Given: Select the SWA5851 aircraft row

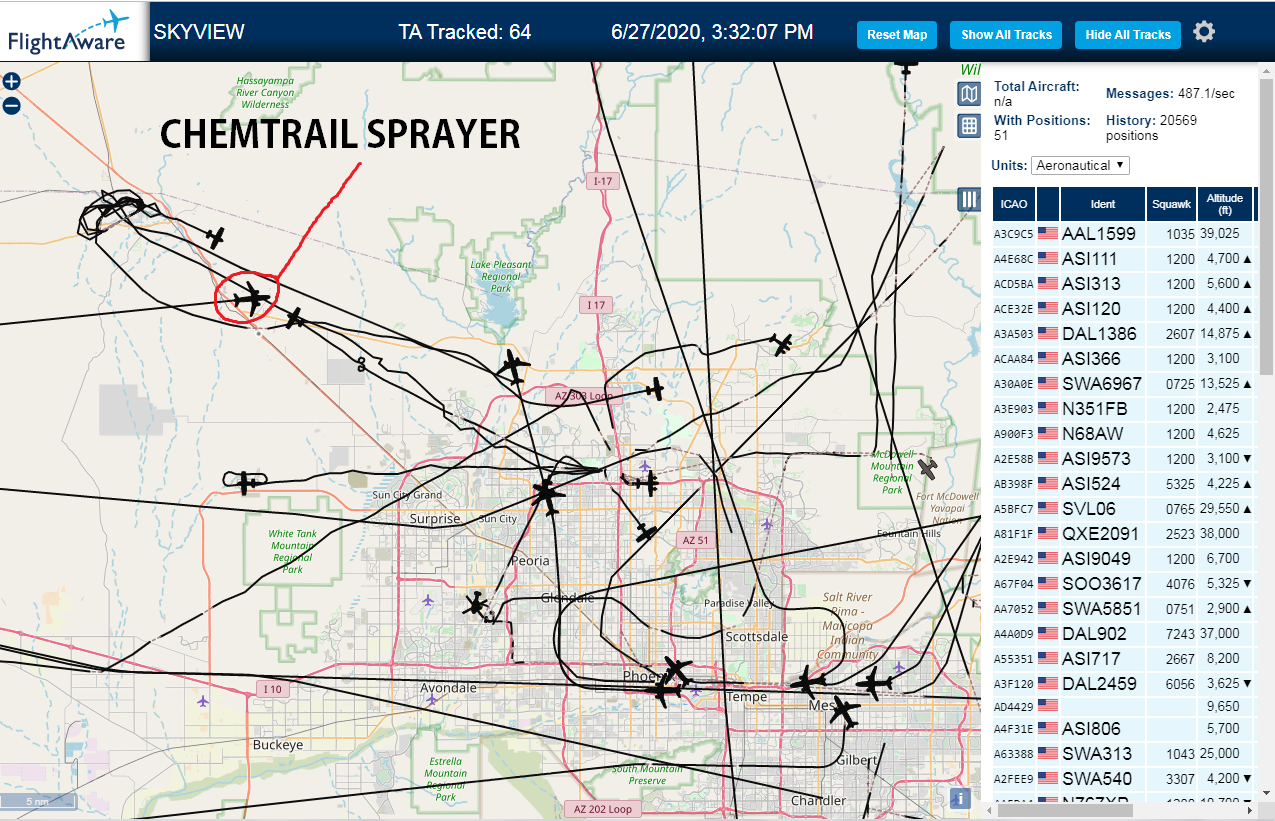Looking at the screenshot, I should point(1123,608).
